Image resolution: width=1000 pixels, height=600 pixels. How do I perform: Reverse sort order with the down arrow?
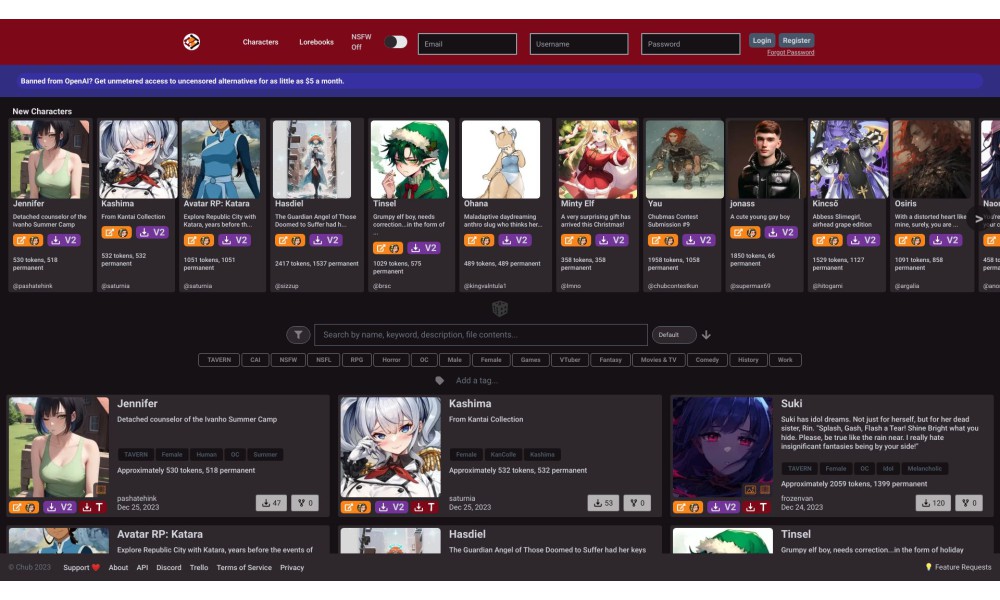click(706, 335)
